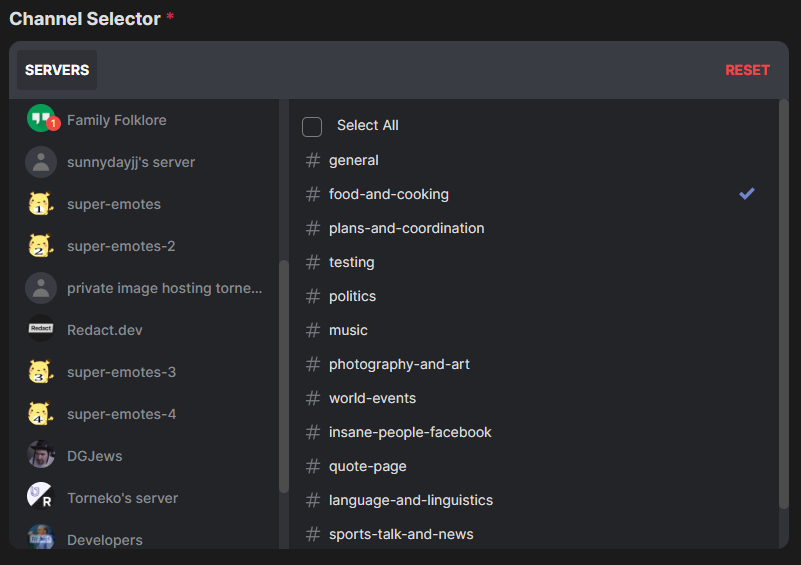Select the super-emotes-2 server icon
801x565 pixels.
(x=41, y=246)
